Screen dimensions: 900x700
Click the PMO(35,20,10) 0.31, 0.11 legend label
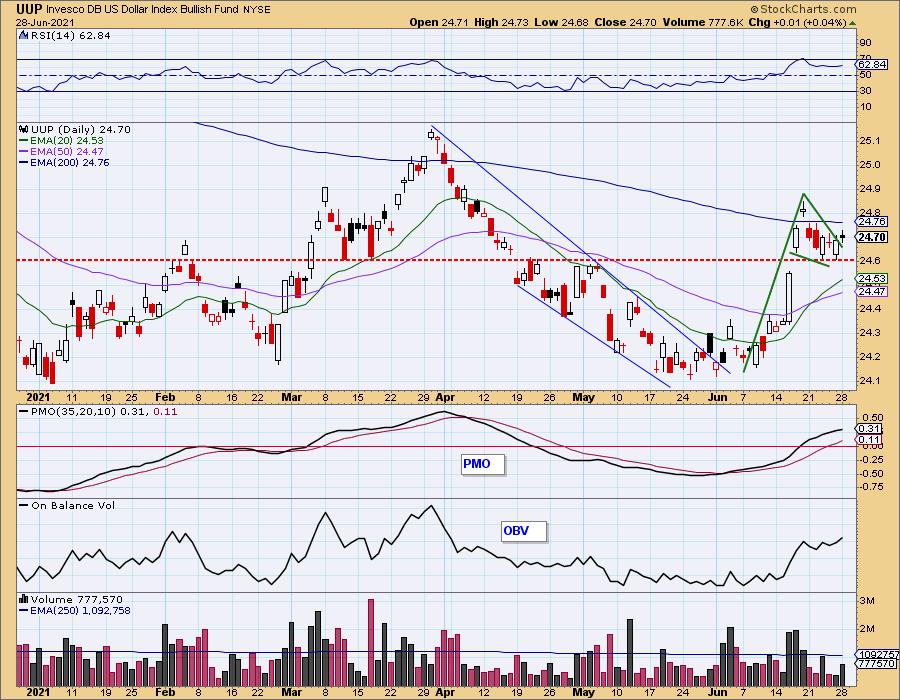coord(98,412)
